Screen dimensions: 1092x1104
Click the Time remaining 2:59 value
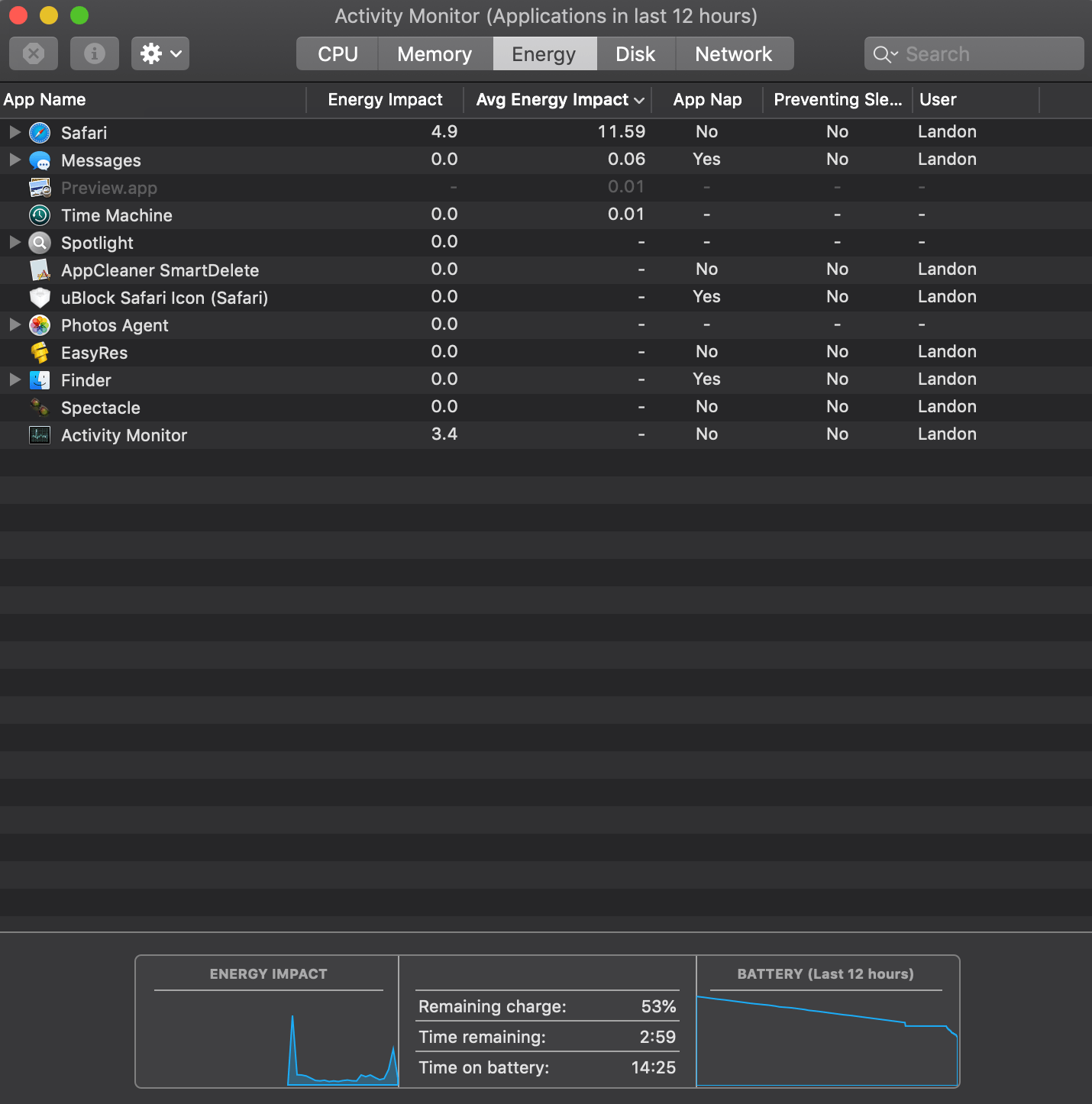point(657,1037)
